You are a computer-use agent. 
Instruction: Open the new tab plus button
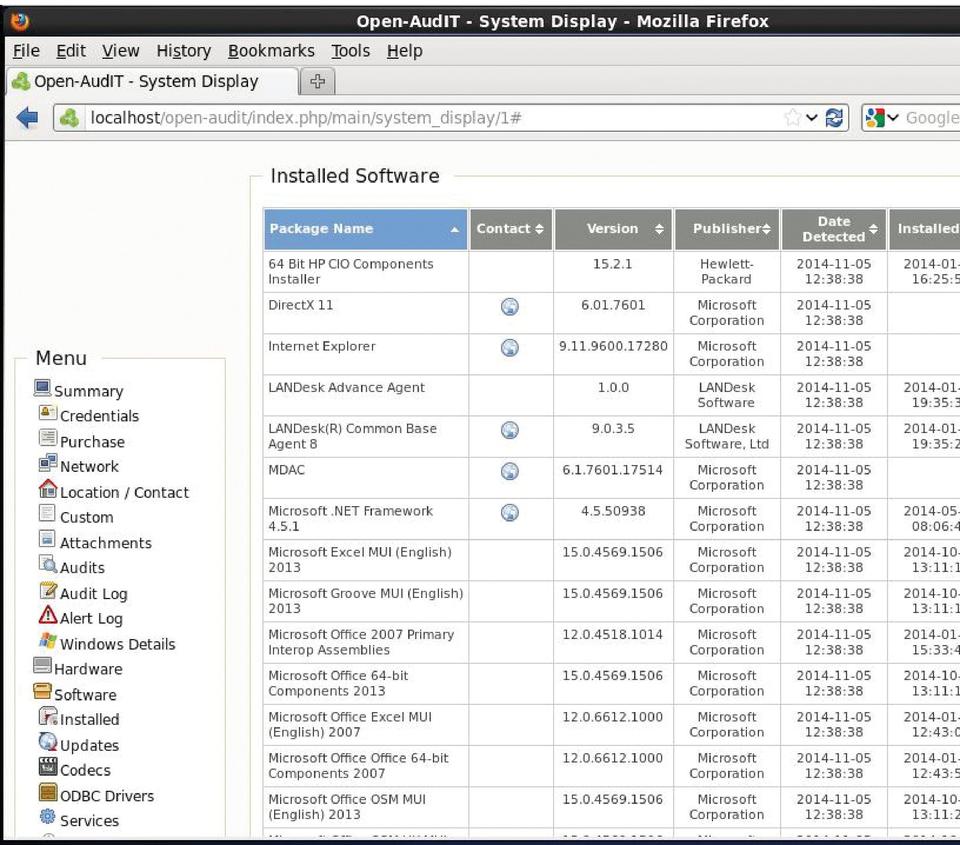click(x=318, y=82)
